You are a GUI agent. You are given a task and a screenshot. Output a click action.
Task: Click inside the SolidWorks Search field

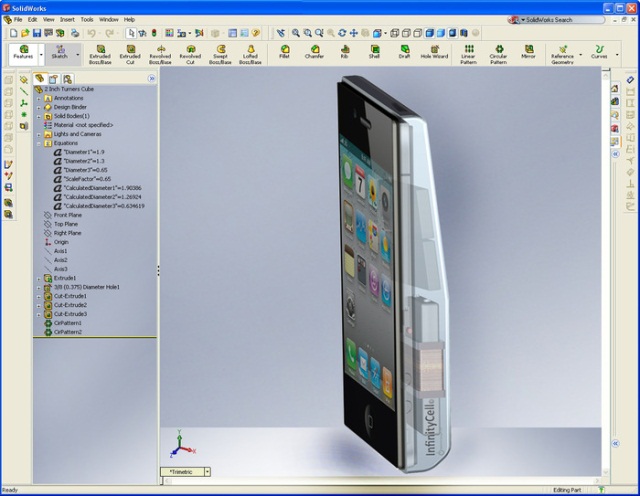click(x=561, y=20)
